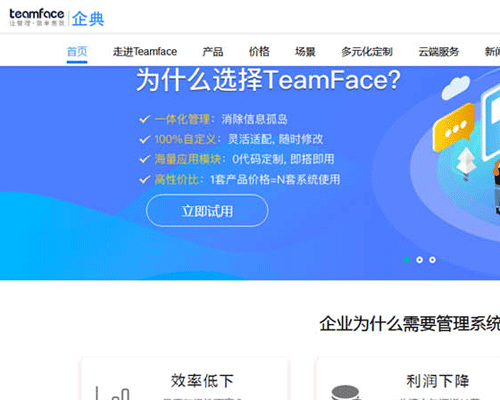Click the checkmark next to 一体化管理
Viewport: 500px width, 400px height.
145,119
